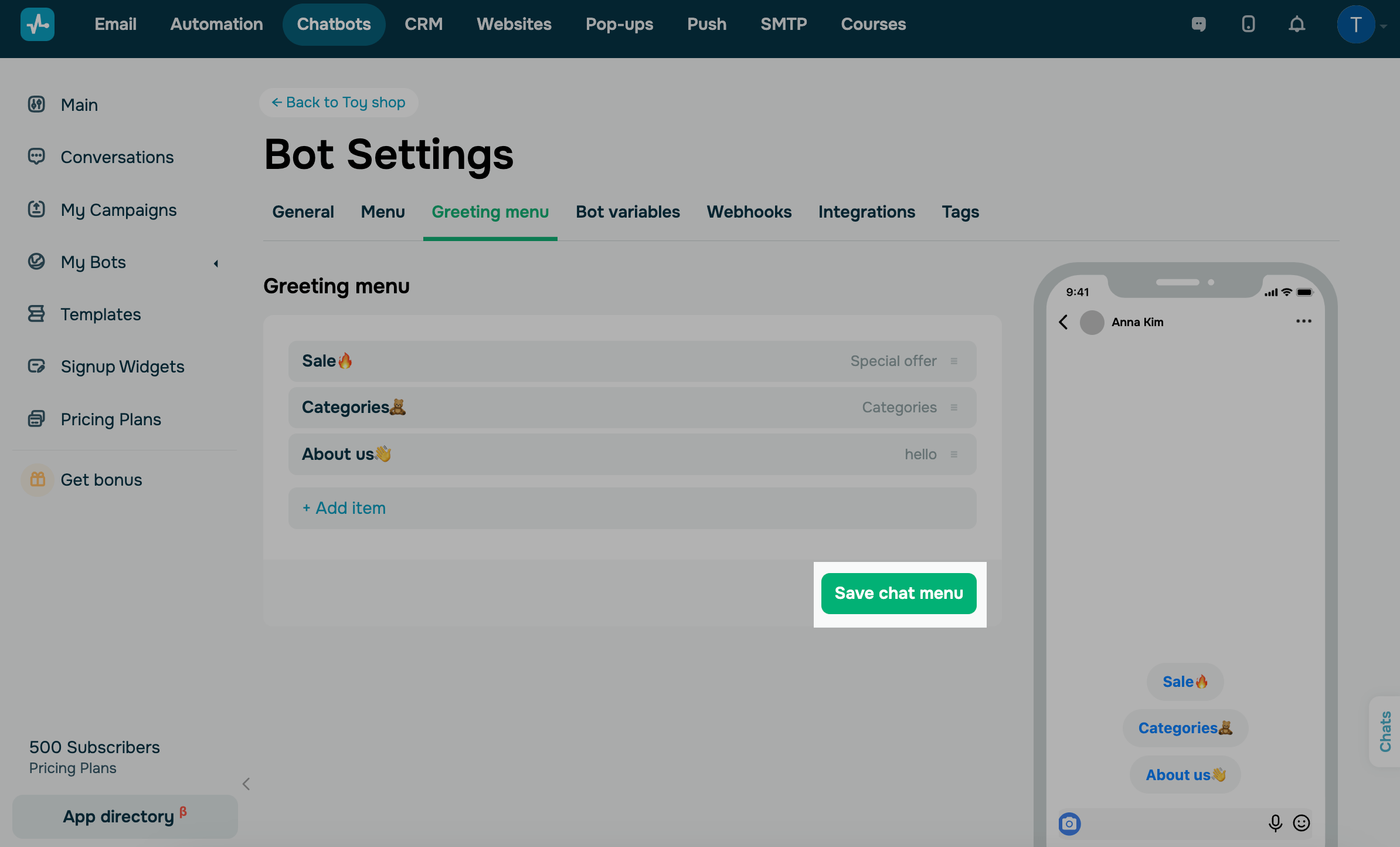The image size is (1400, 847).
Task: Expand the My Bots submenu arrow
Action: (x=216, y=263)
